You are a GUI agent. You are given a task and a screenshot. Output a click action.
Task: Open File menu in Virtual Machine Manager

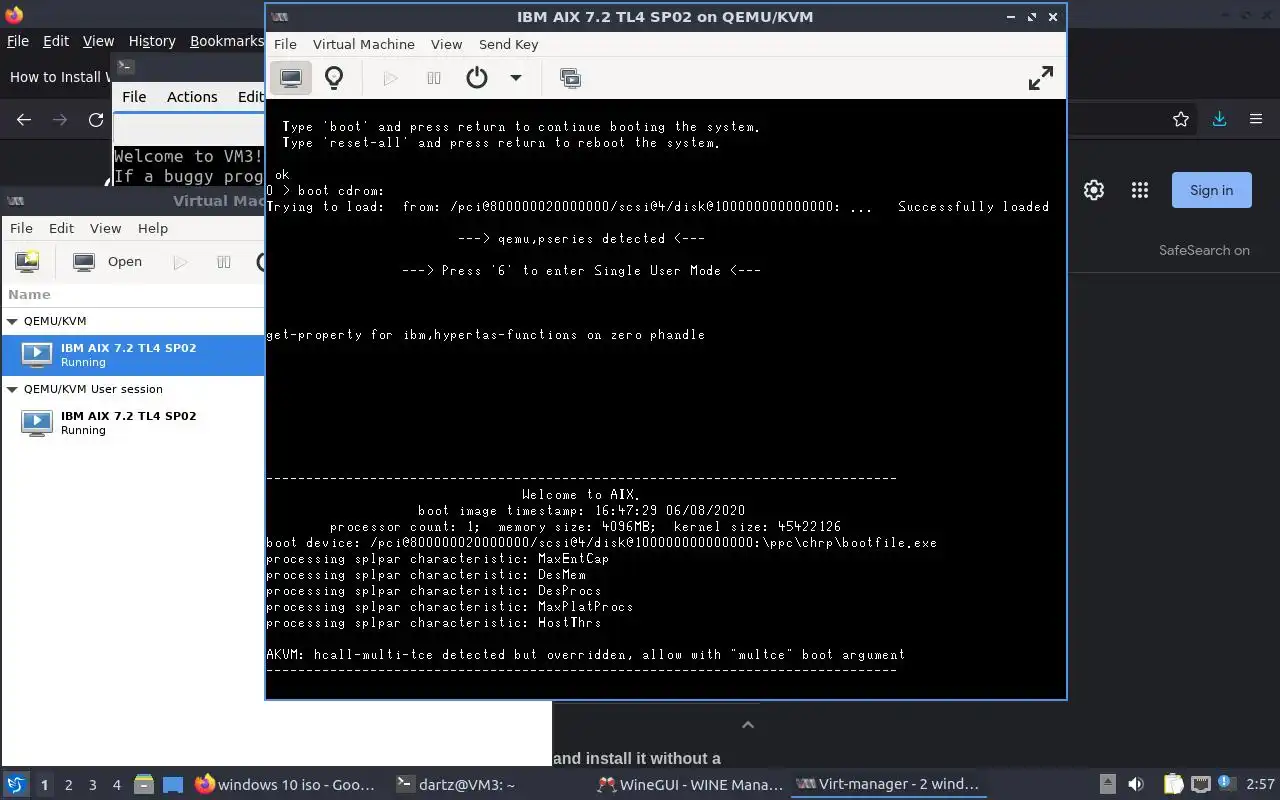tap(21, 228)
